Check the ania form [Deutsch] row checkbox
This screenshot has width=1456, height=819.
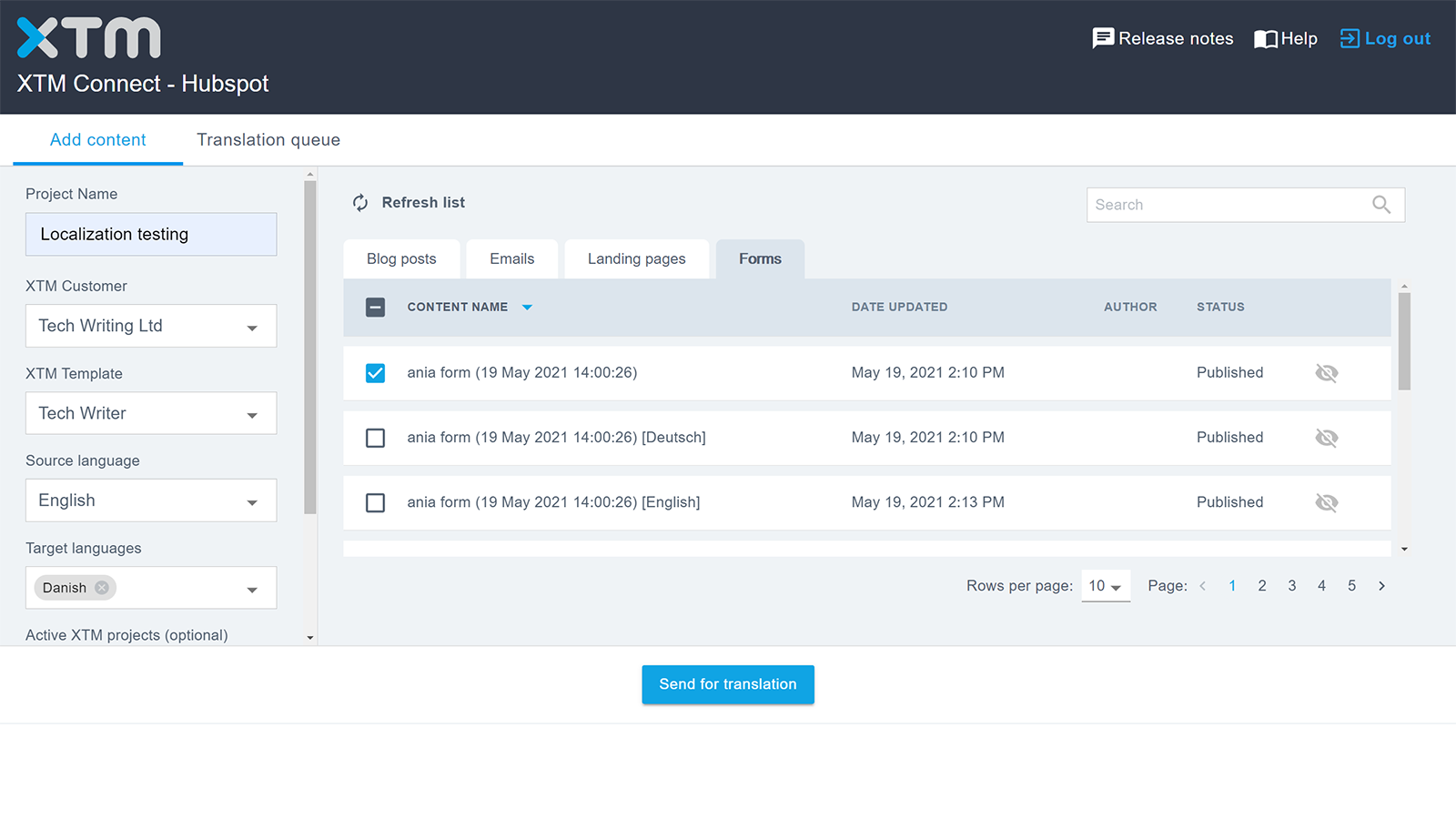pyautogui.click(x=375, y=438)
